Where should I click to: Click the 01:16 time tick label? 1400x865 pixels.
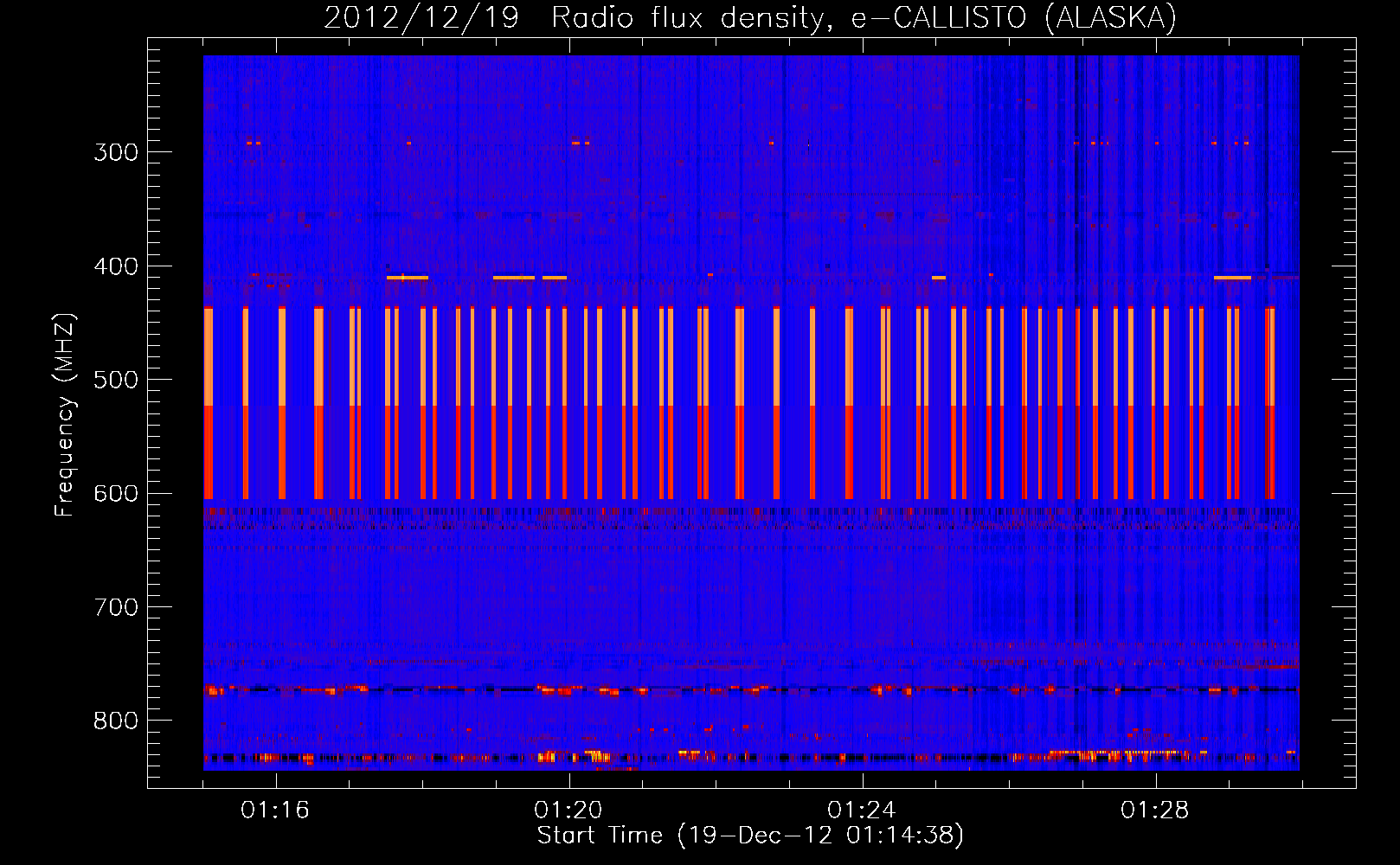coord(275,811)
